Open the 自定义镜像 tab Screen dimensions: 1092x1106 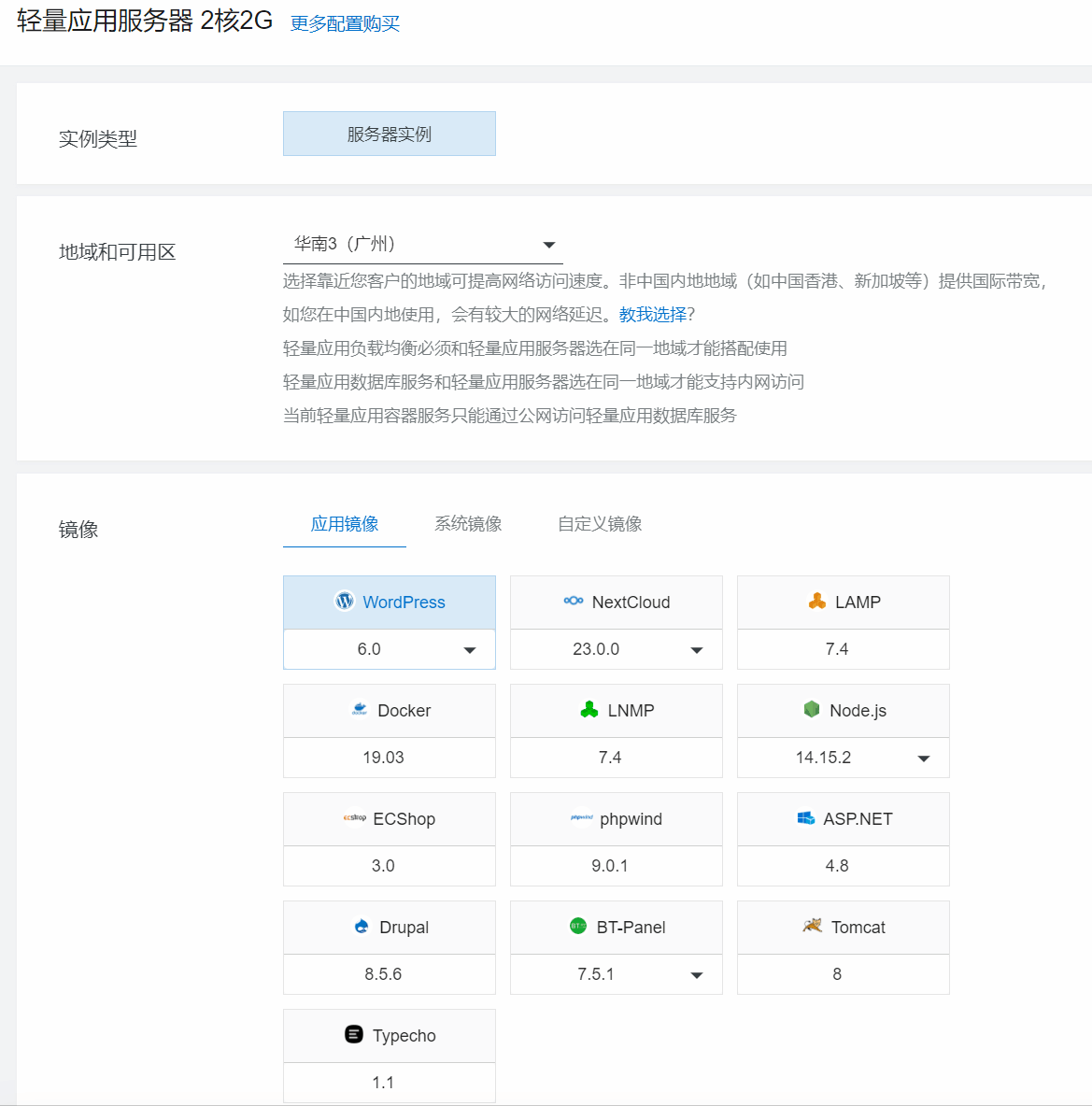(x=600, y=524)
